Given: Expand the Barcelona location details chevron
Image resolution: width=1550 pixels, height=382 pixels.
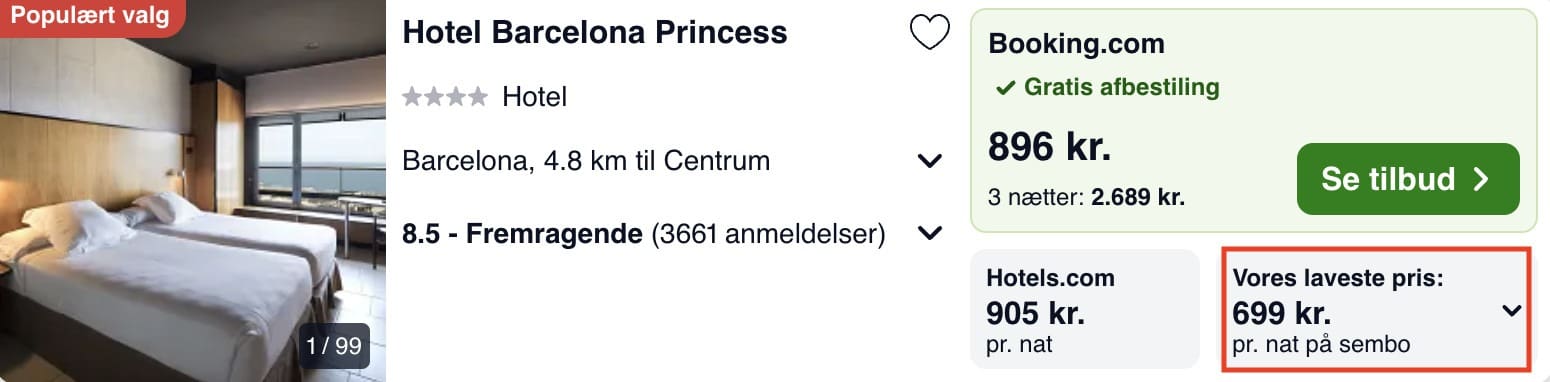Looking at the screenshot, I should point(929,161).
